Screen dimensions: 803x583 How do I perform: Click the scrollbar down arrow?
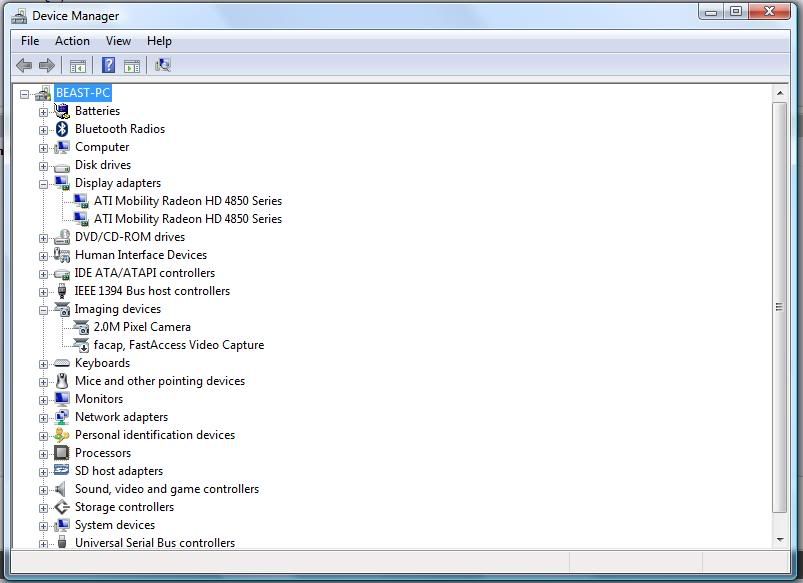779,539
